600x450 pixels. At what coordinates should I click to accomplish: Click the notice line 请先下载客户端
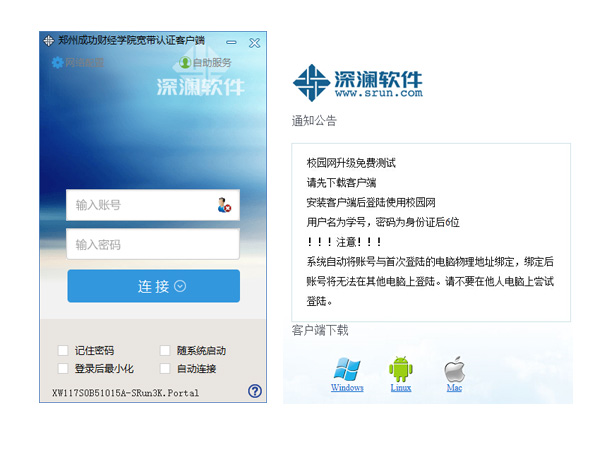click(341, 183)
